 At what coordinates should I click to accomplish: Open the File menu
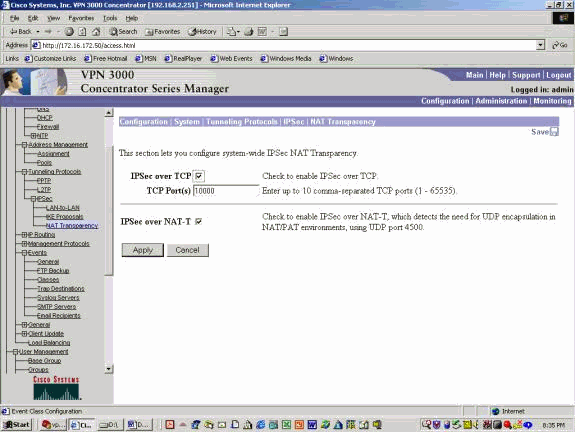[x=15, y=18]
